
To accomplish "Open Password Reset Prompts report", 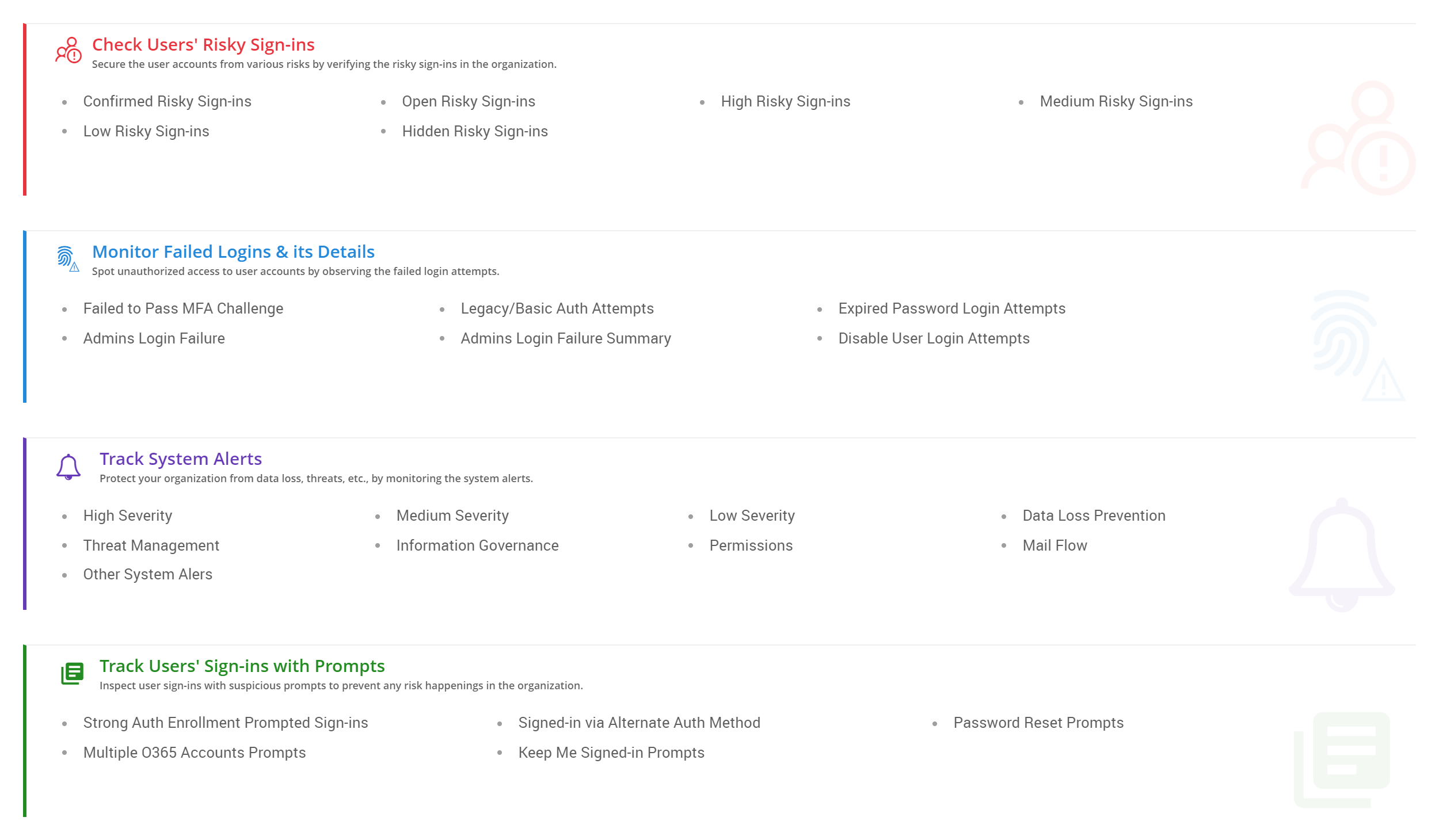I will (x=1038, y=723).
